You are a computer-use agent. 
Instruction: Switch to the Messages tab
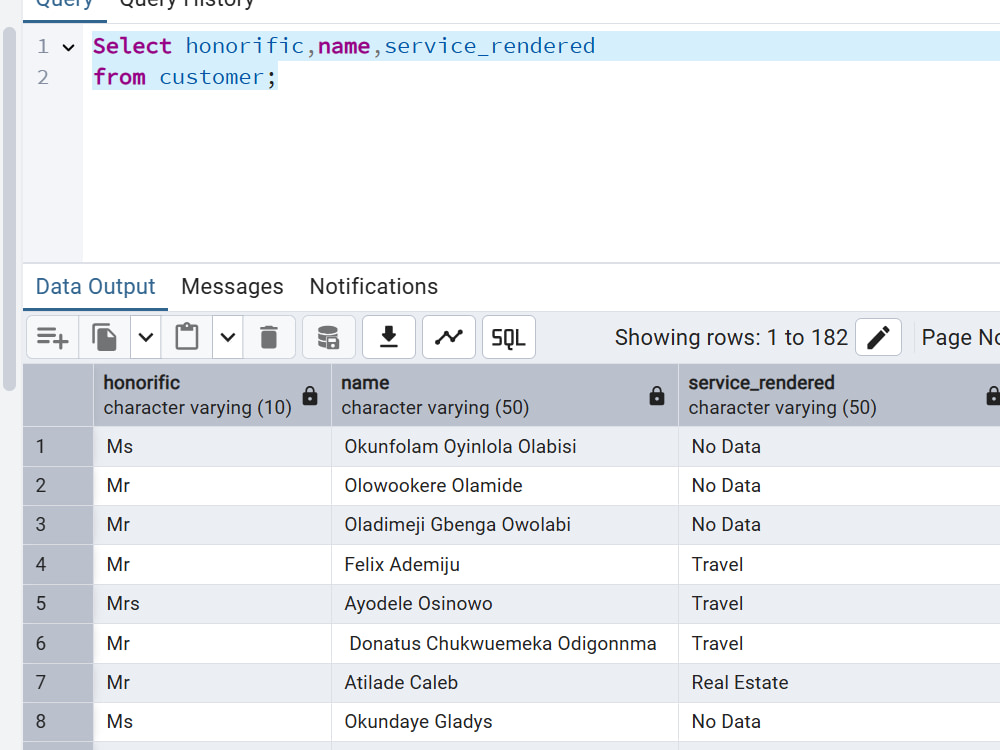pyautogui.click(x=232, y=286)
